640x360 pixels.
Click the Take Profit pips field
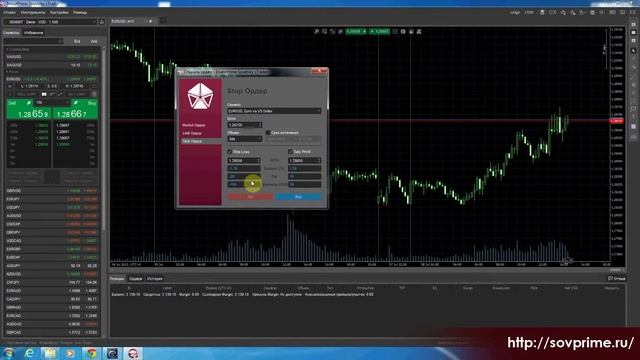[x=304, y=176]
